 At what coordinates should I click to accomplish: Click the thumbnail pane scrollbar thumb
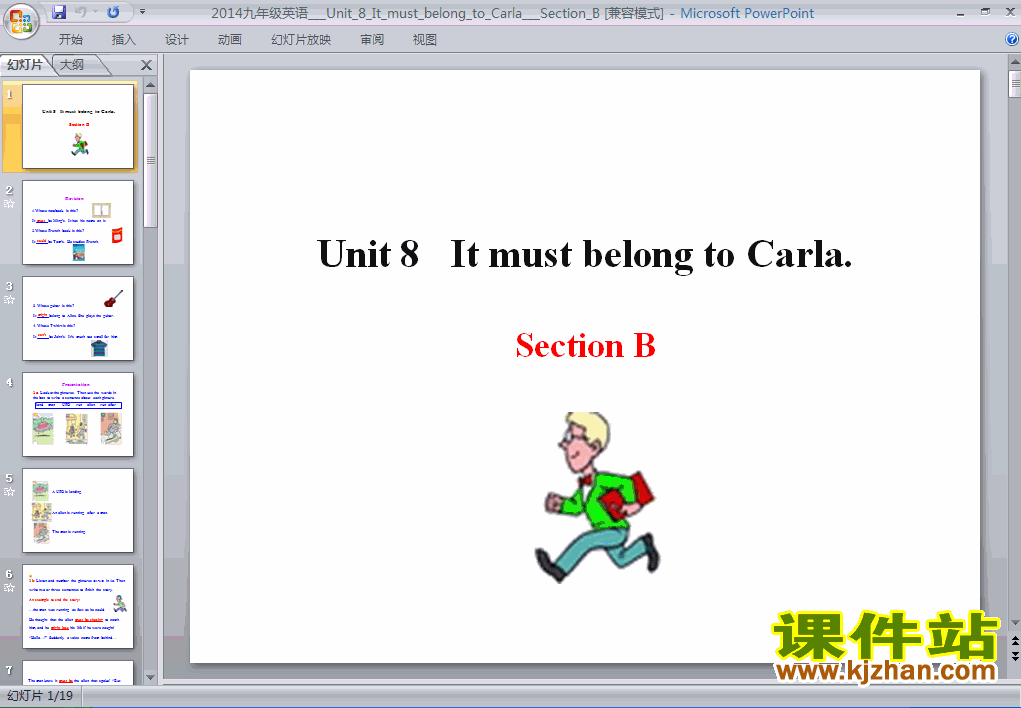[x=150, y=160]
